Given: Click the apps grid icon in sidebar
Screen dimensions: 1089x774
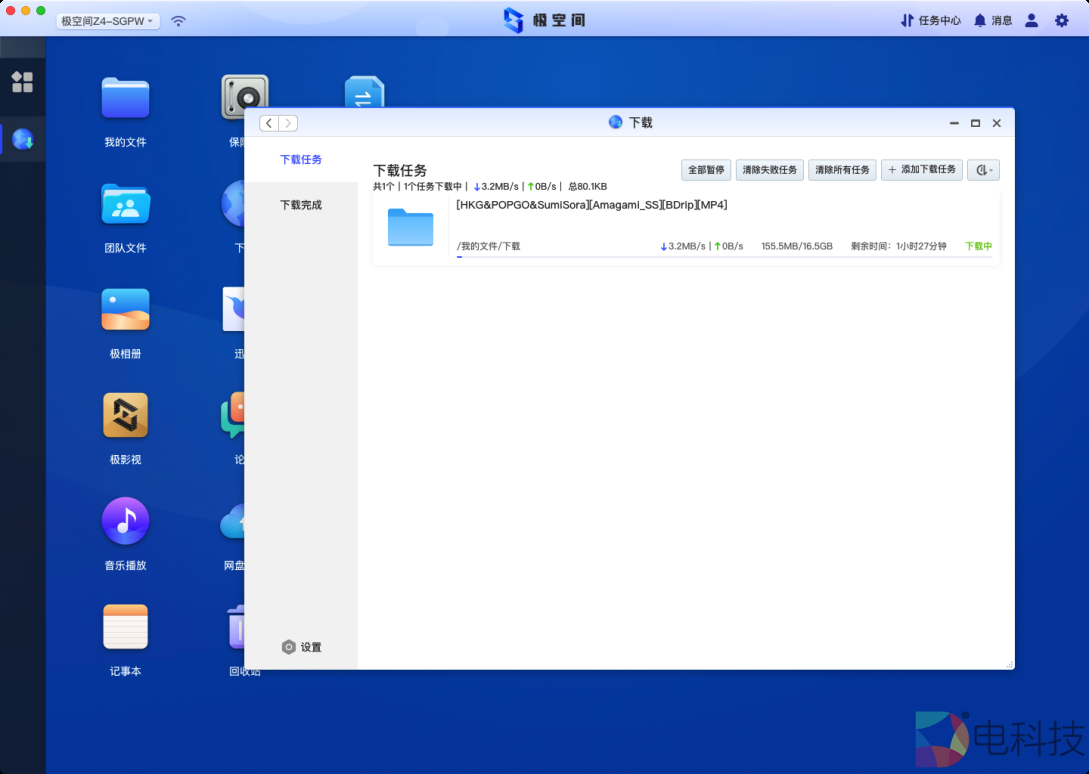Looking at the screenshot, I should pyautogui.click(x=22, y=83).
